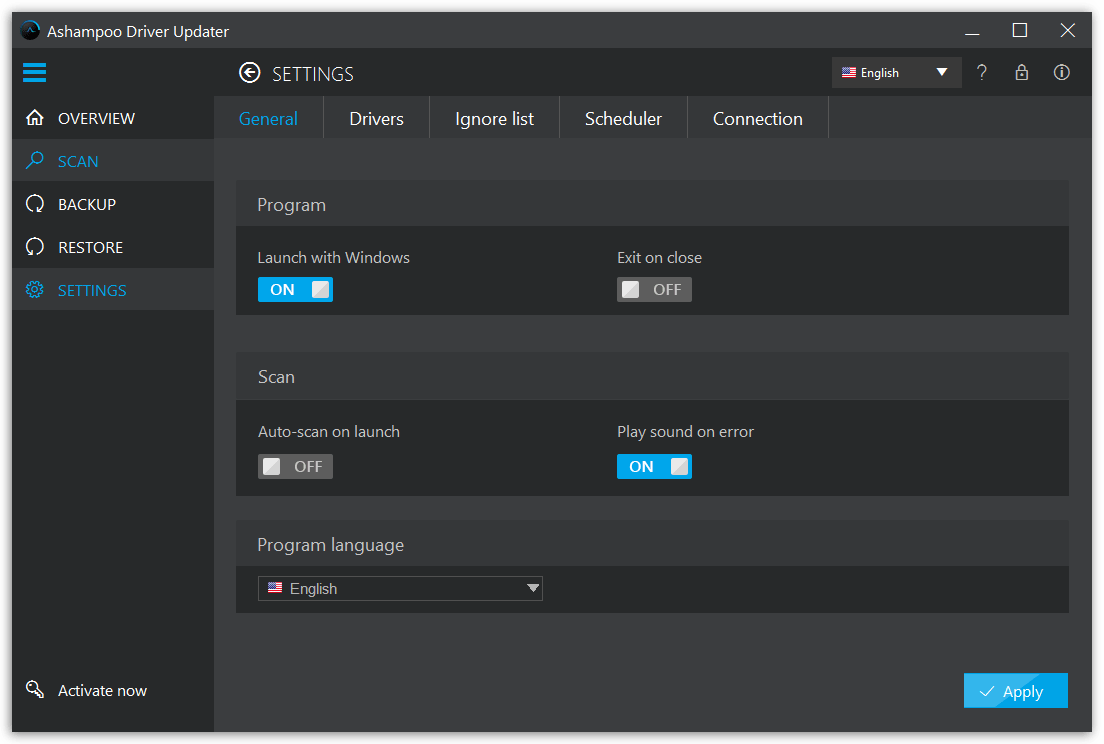Switch to the Drivers tab
1104x744 pixels.
click(376, 117)
